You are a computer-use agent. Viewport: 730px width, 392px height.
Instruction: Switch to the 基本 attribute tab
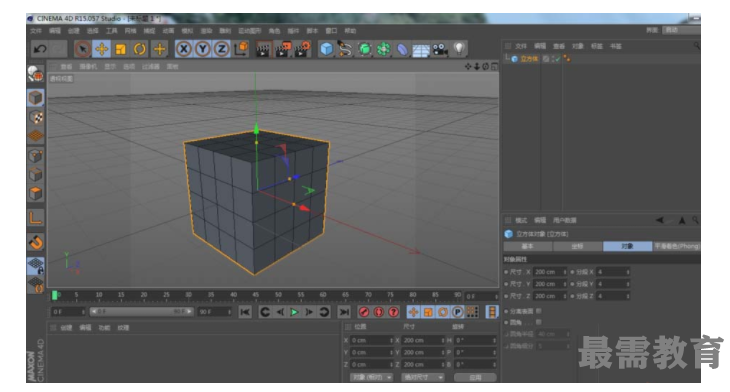[527, 246]
